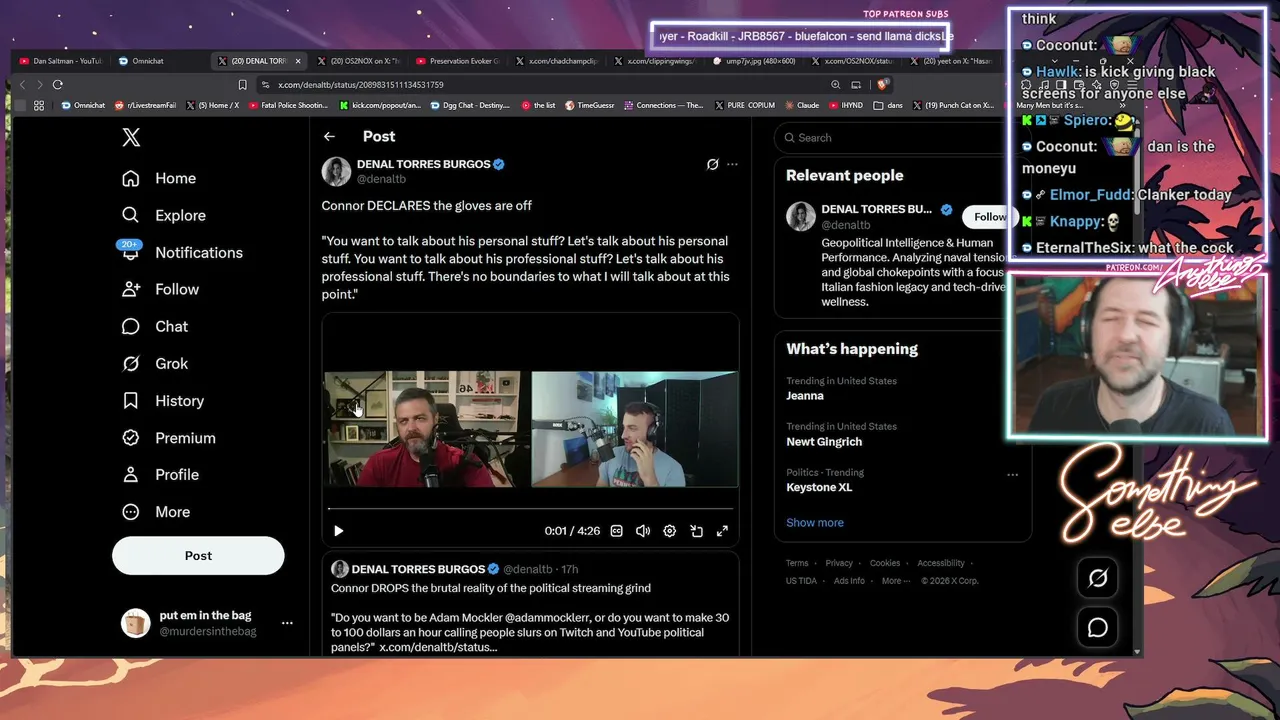Click Grok explain icon on post
The width and height of the screenshot is (1280, 720).
pyautogui.click(x=712, y=164)
